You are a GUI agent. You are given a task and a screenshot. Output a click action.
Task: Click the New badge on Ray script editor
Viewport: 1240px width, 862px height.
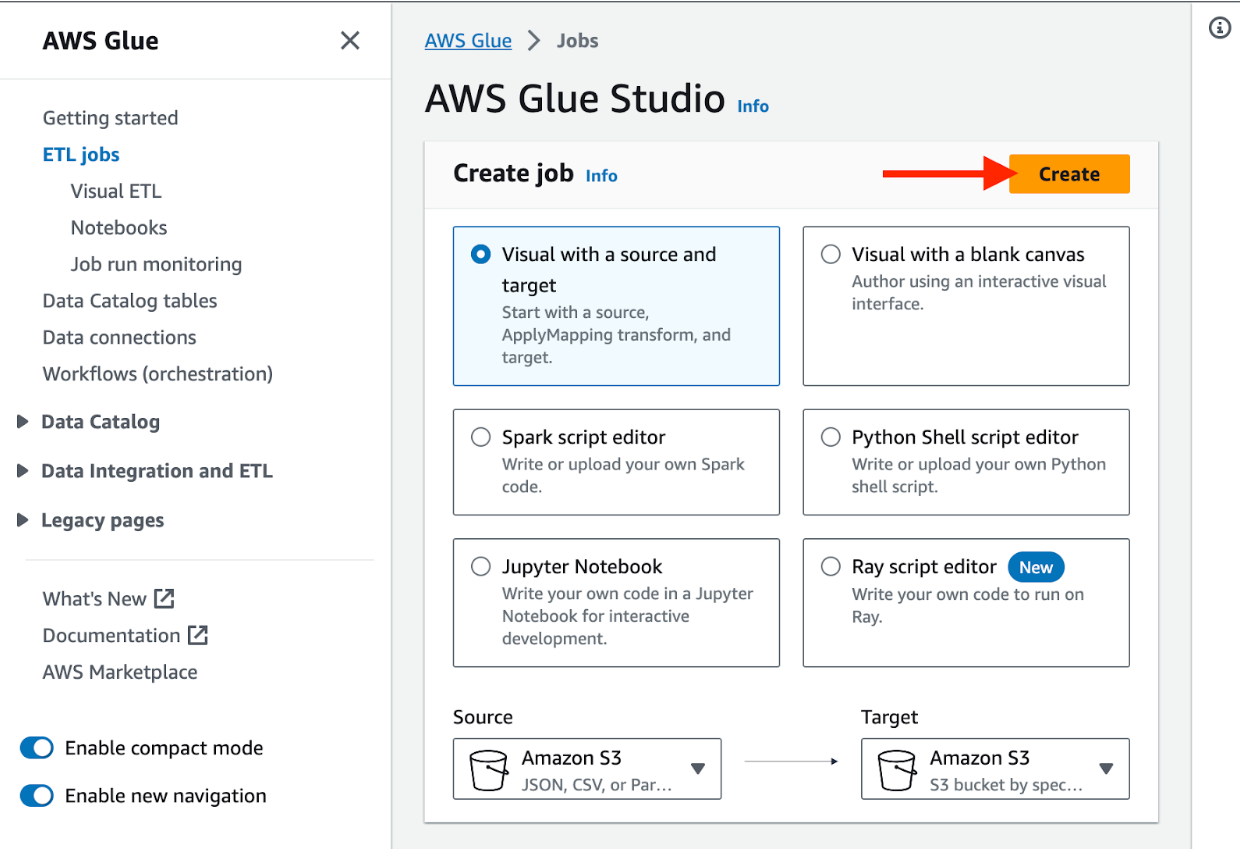(x=1036, y=566)
